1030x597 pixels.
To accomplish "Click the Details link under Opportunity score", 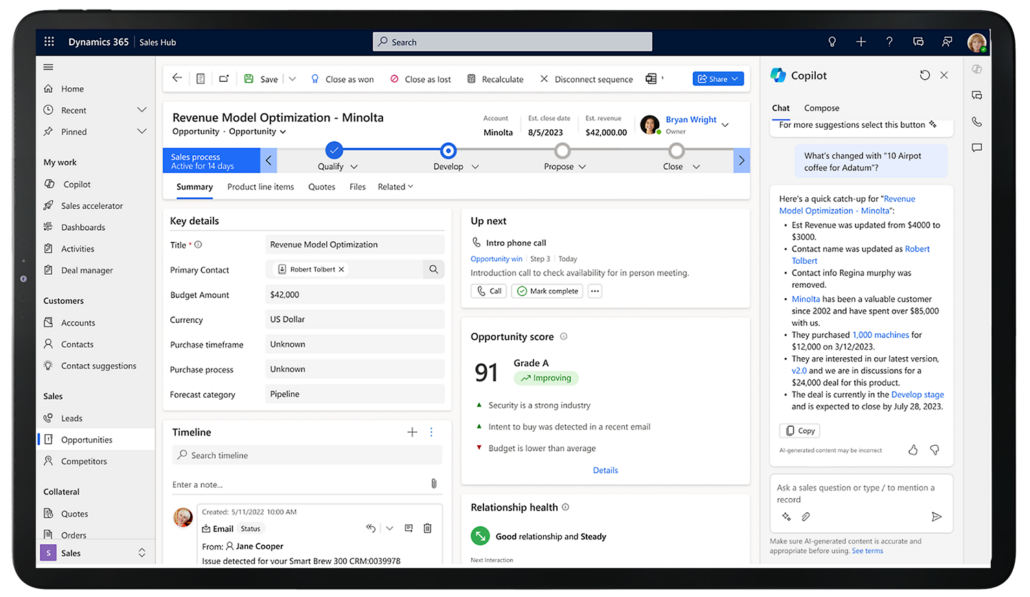I will [605, 470].
